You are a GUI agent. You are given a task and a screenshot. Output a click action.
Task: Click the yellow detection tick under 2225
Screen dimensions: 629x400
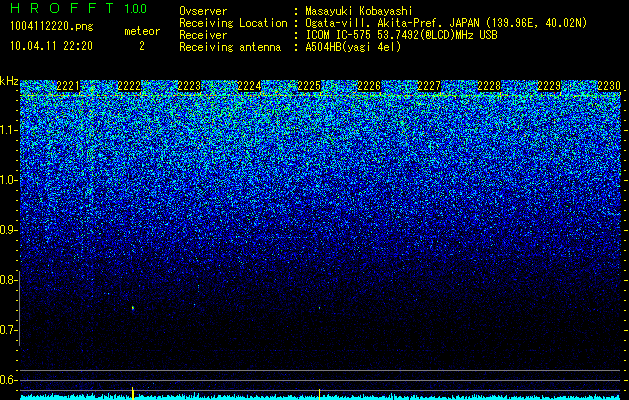(319, 393)
